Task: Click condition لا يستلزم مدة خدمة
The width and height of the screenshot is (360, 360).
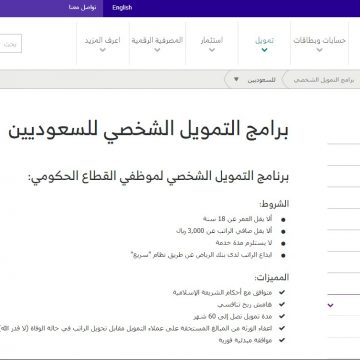Action: click(x=244, y=243)
